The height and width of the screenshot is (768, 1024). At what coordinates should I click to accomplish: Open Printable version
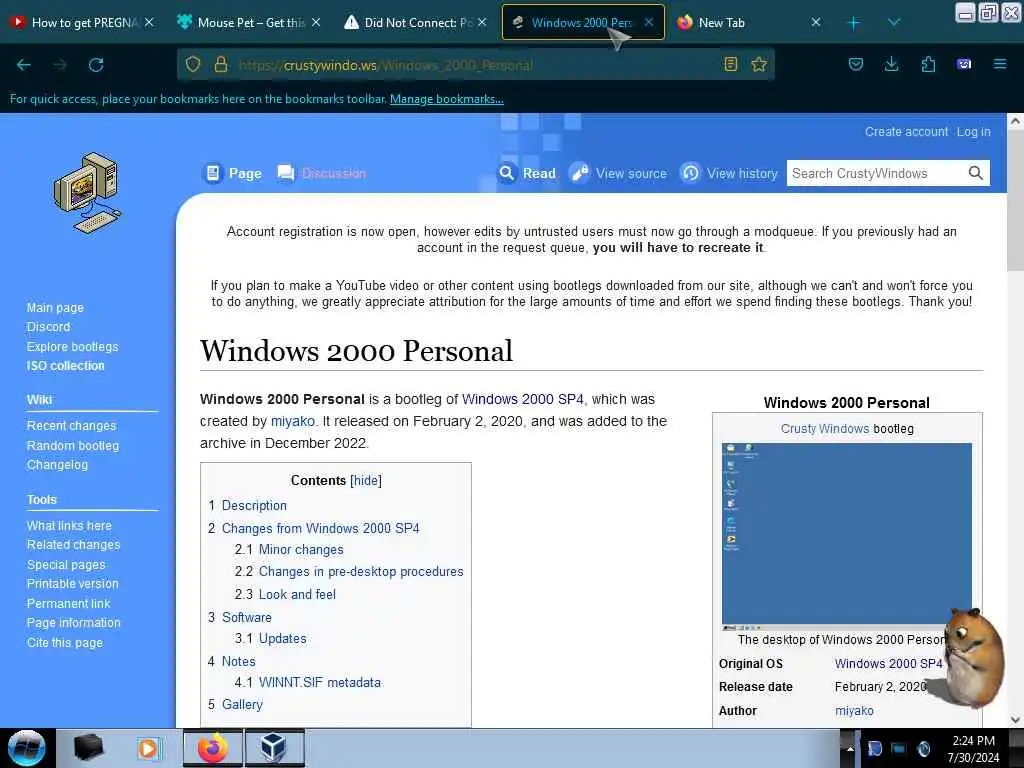[x=72, y=584]
